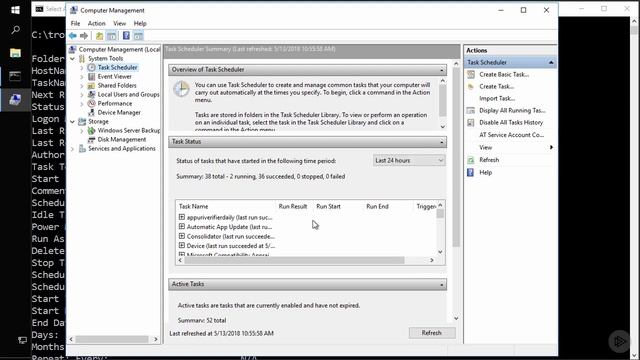Image resolution: width=640 pixels, height=360 pixels.
Task: Collapse the Task Status section
Action: 442,142
